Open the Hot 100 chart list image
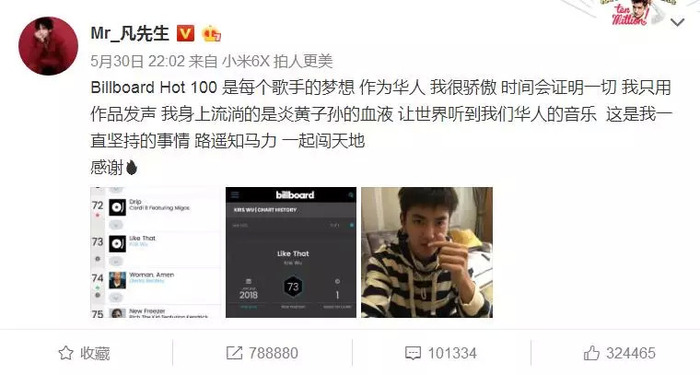Screen dimensions: 700x375 (x=156, y=252)
